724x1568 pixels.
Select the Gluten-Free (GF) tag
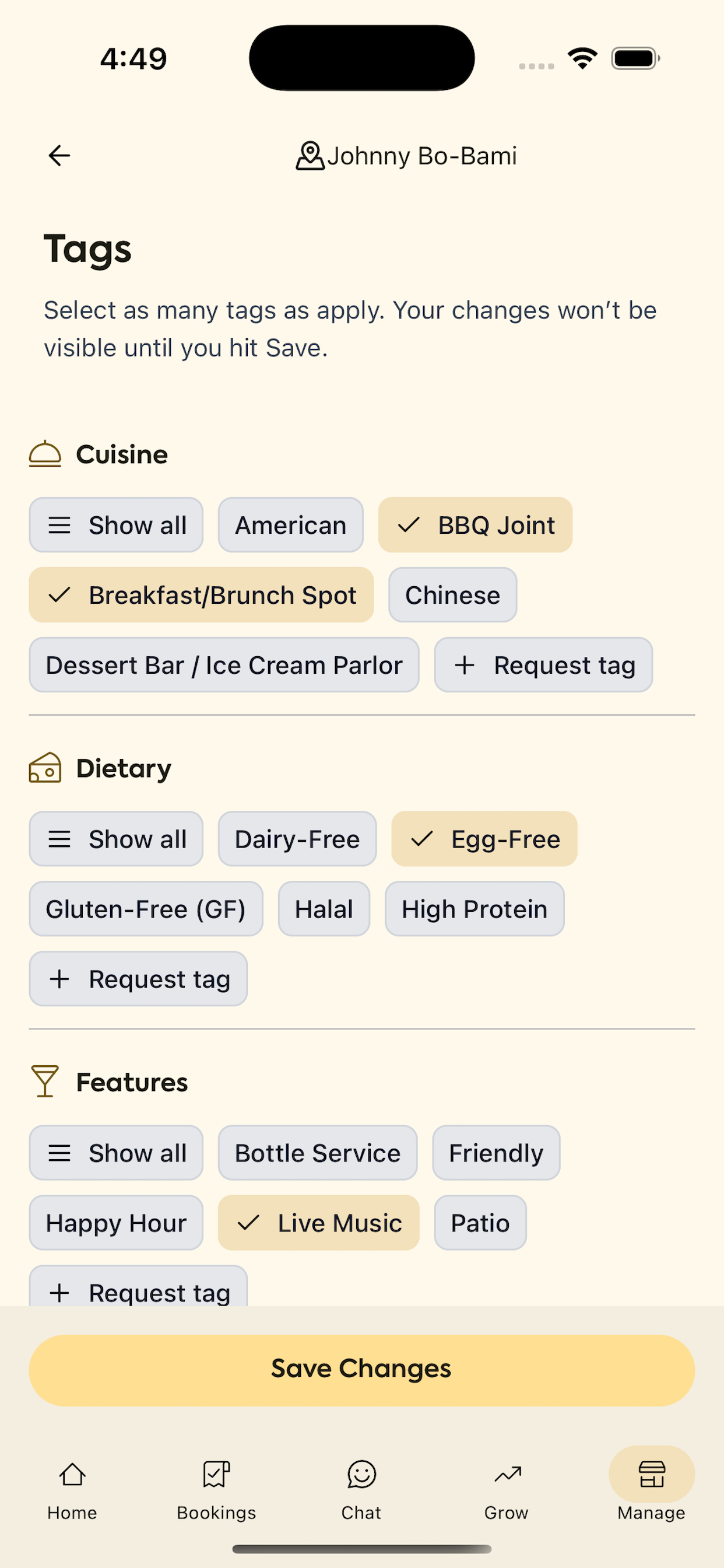pos(146,909)
